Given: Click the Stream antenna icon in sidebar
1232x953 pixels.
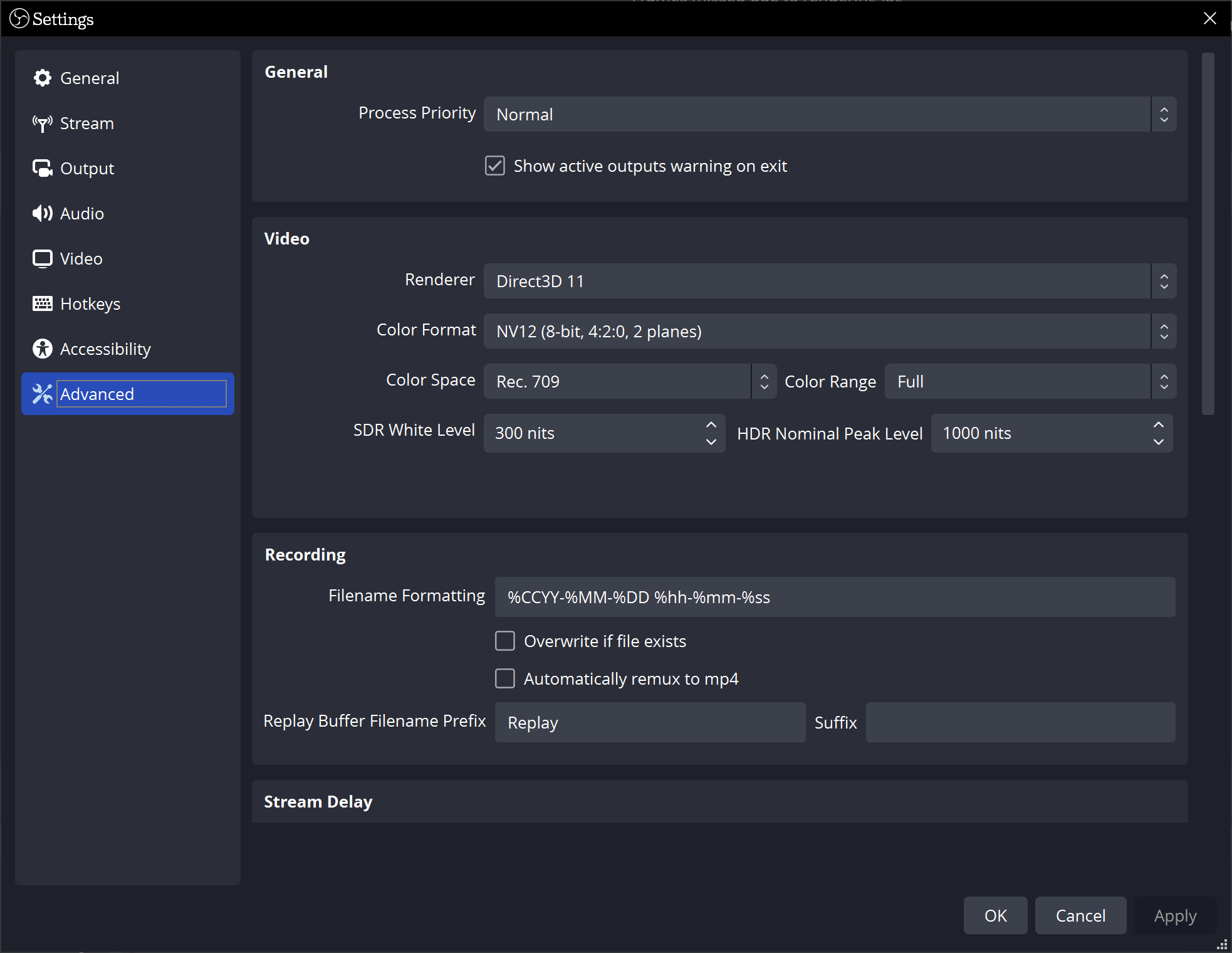Looking at the screenshot, I should (x=42, y=123).
